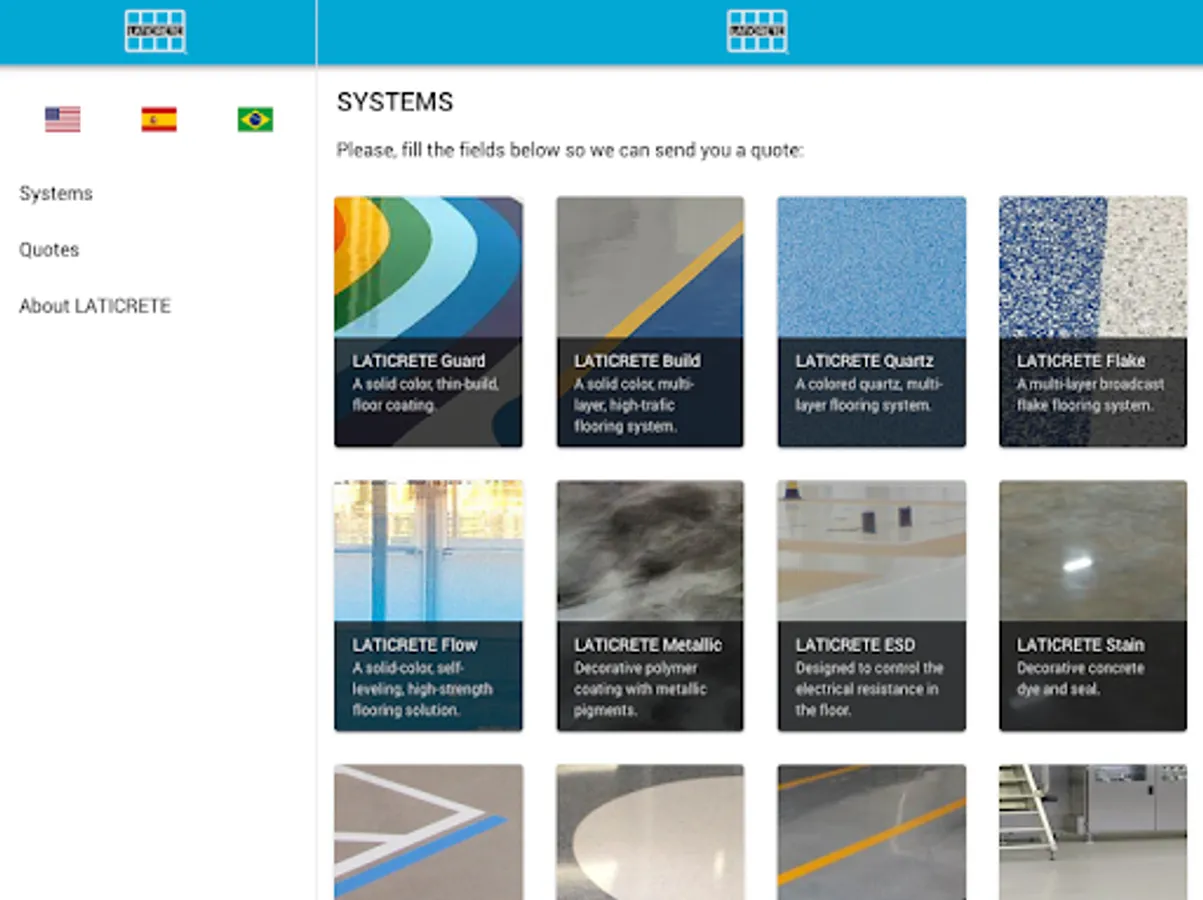Open About LATICRETE menu item
The height and width of the screenshot is (900, 1203).
pos(95,306)
